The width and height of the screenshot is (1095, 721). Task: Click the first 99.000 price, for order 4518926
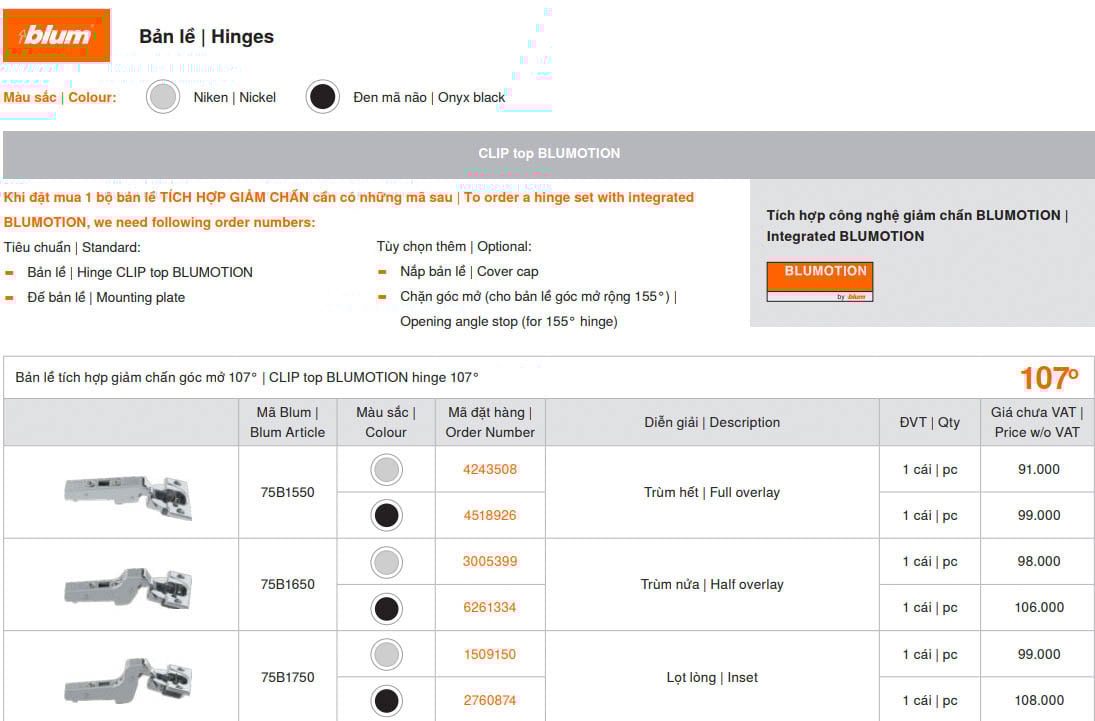coord(1038,516)
